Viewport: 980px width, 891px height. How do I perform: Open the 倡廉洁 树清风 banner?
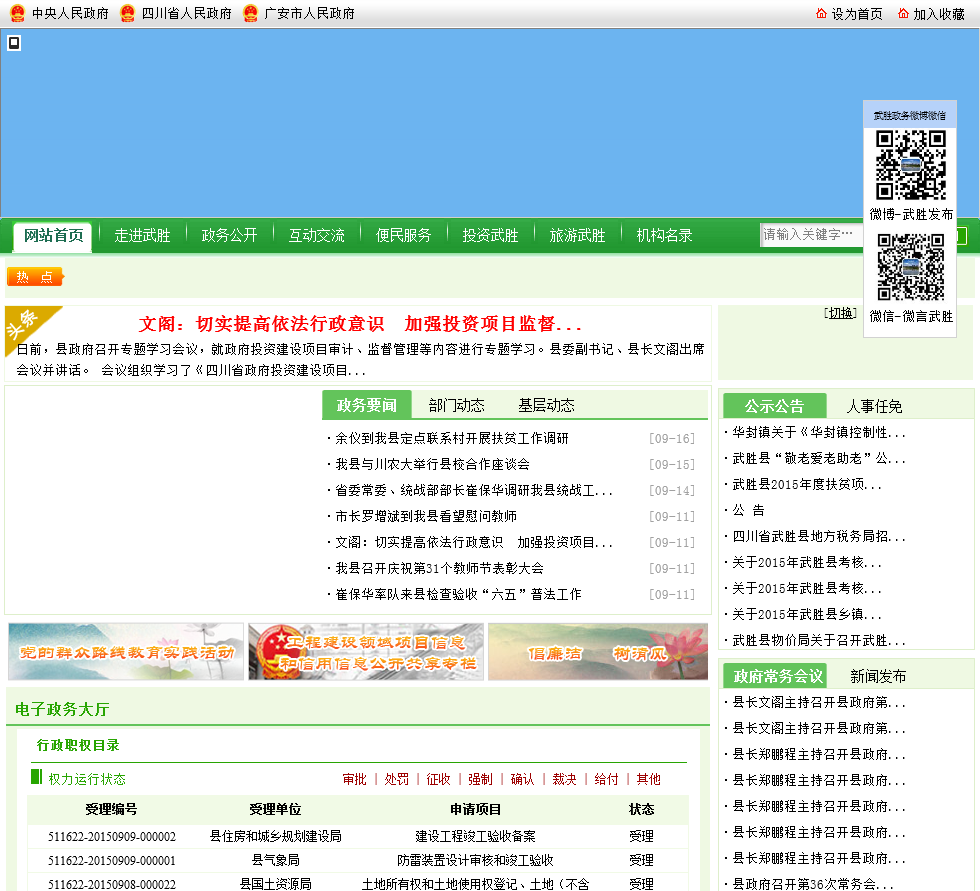597,652
